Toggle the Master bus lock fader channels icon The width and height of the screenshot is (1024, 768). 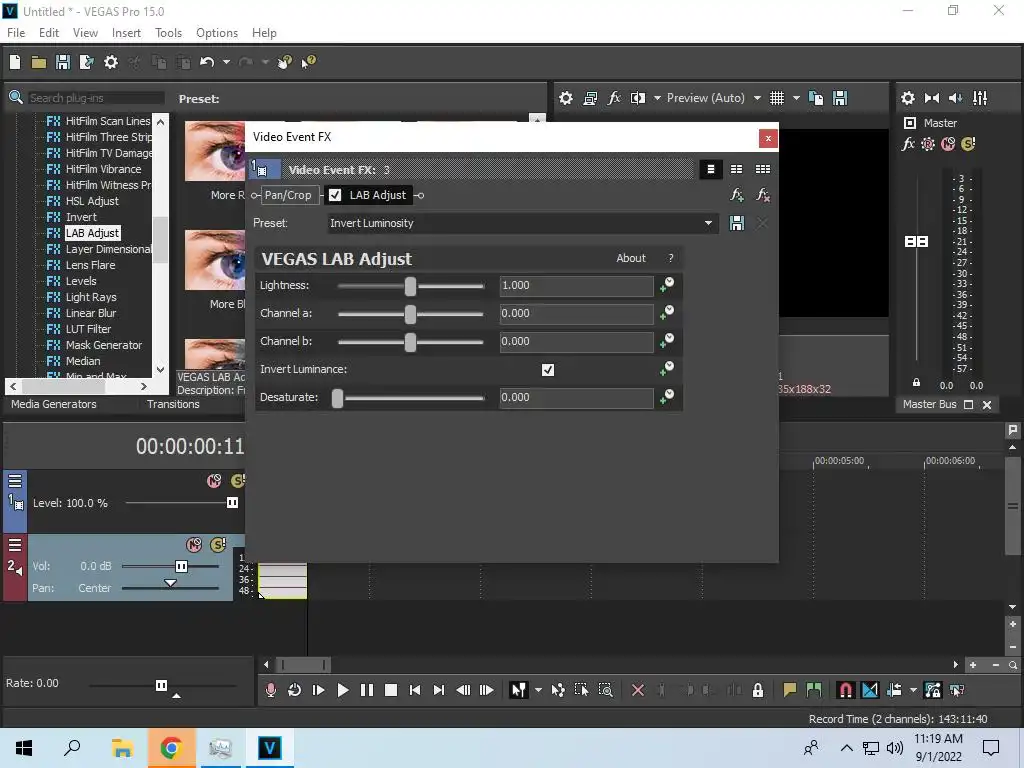[916, 383]
